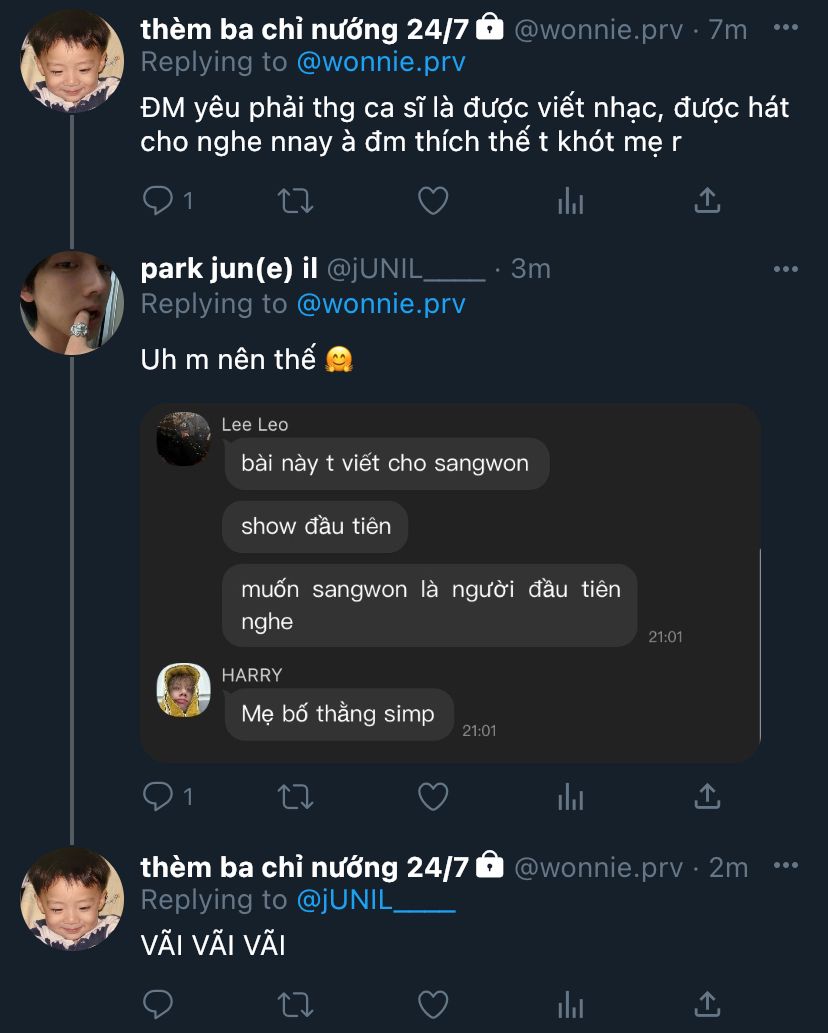Screen dimensions: 828x1033
Task: Open park jun(e) il's profile name
Action: pyautogui.click(x=229, y=269)
